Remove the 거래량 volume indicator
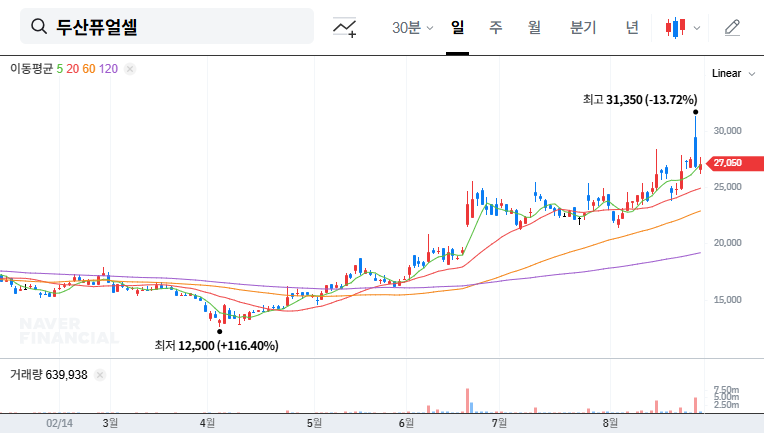The height and width of the screenshot is (433, 764). pos(100,375)
